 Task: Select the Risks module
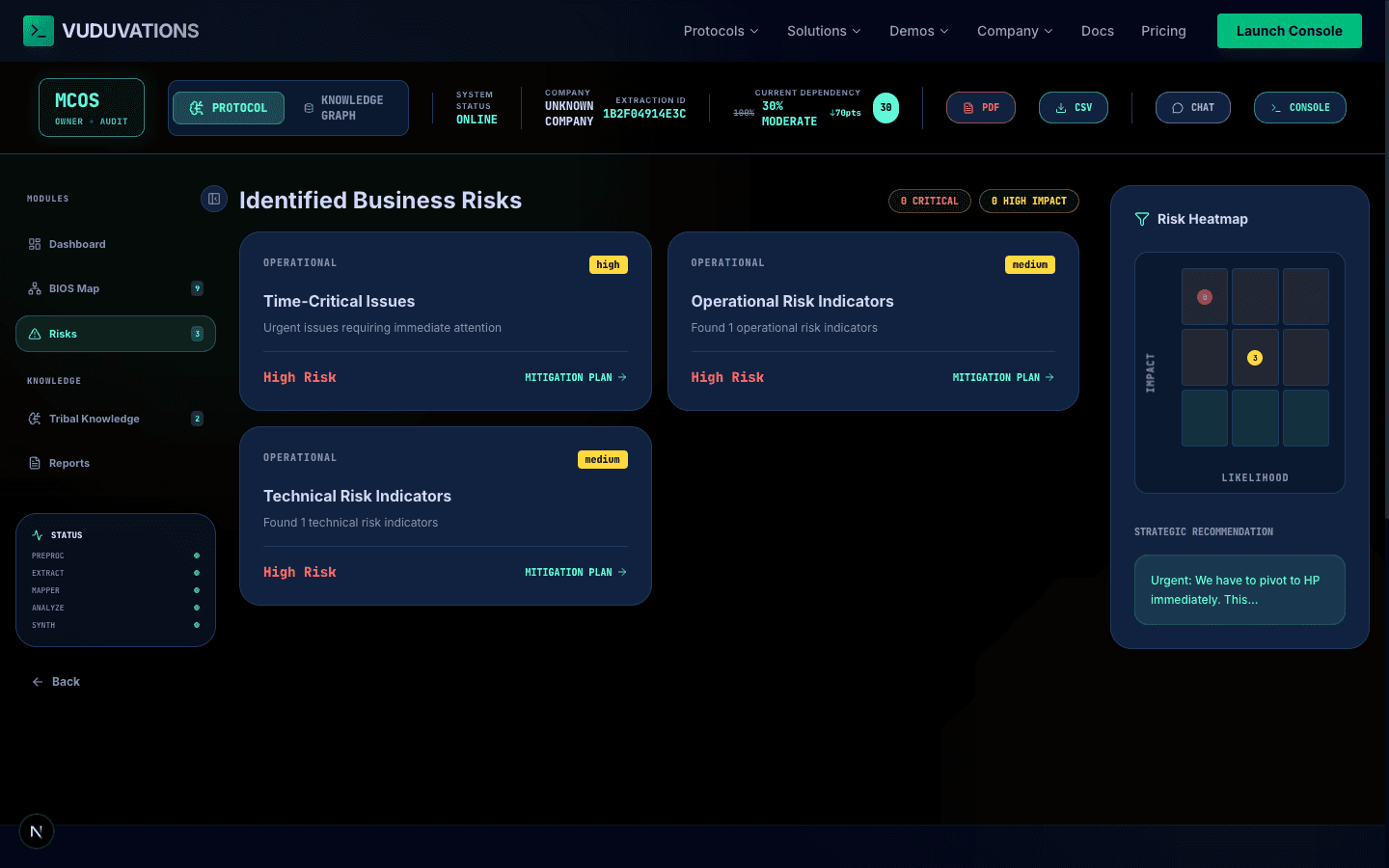click(x=116, y=334)
